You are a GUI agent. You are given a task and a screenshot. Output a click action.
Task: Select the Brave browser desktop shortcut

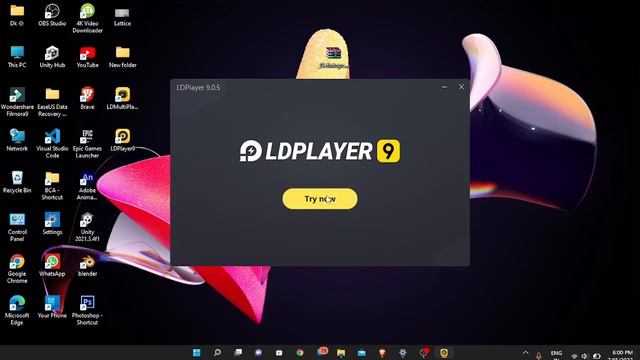[87, 98]
